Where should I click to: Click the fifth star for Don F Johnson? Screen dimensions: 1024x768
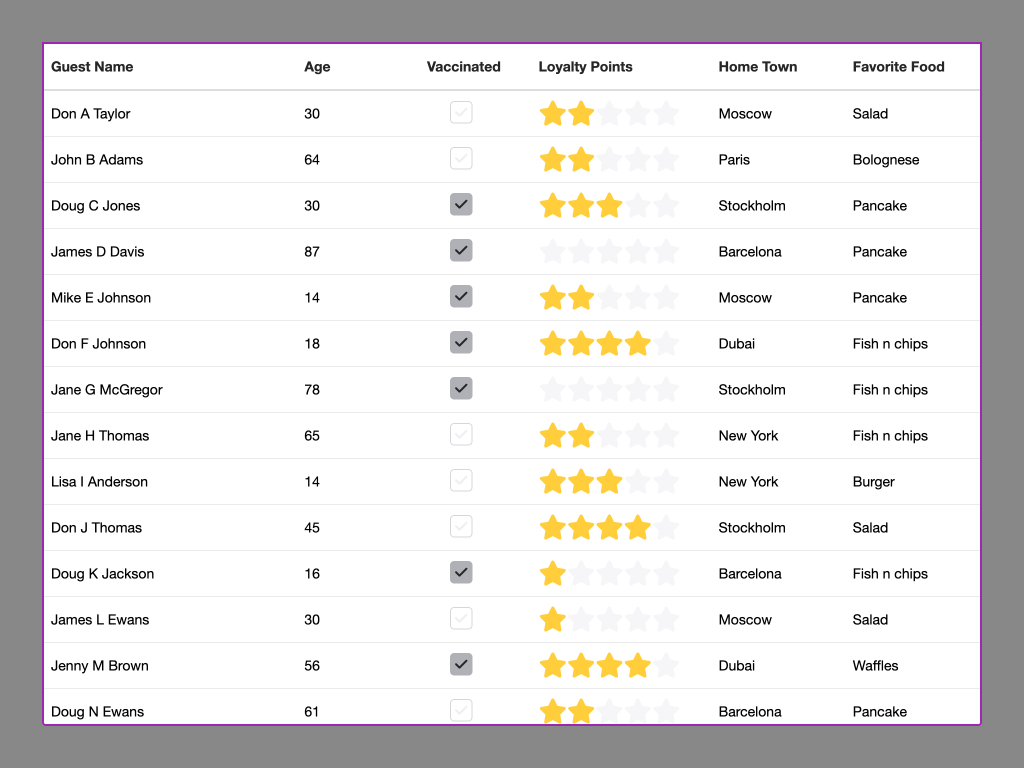666,344
